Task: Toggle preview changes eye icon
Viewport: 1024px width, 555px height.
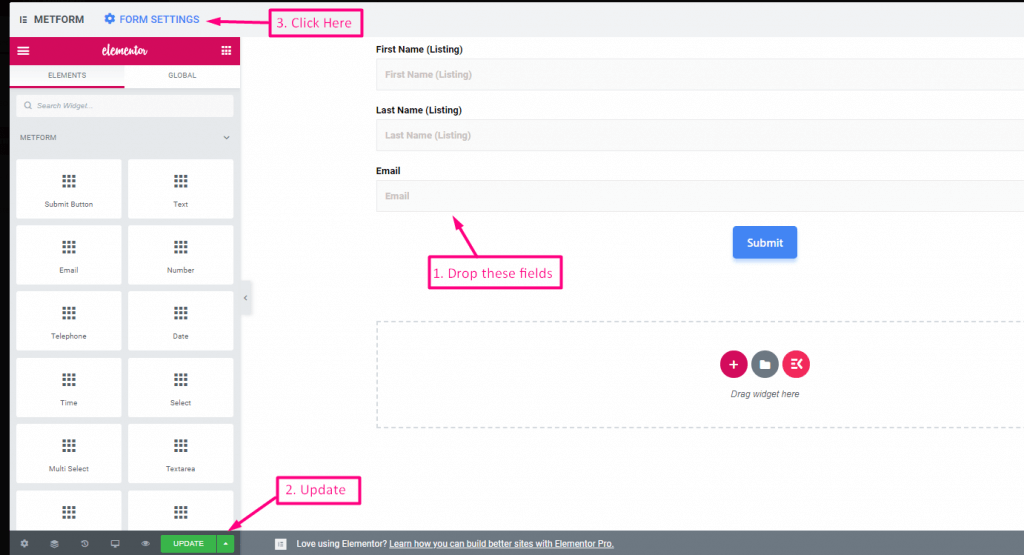Action: [145, 543]
